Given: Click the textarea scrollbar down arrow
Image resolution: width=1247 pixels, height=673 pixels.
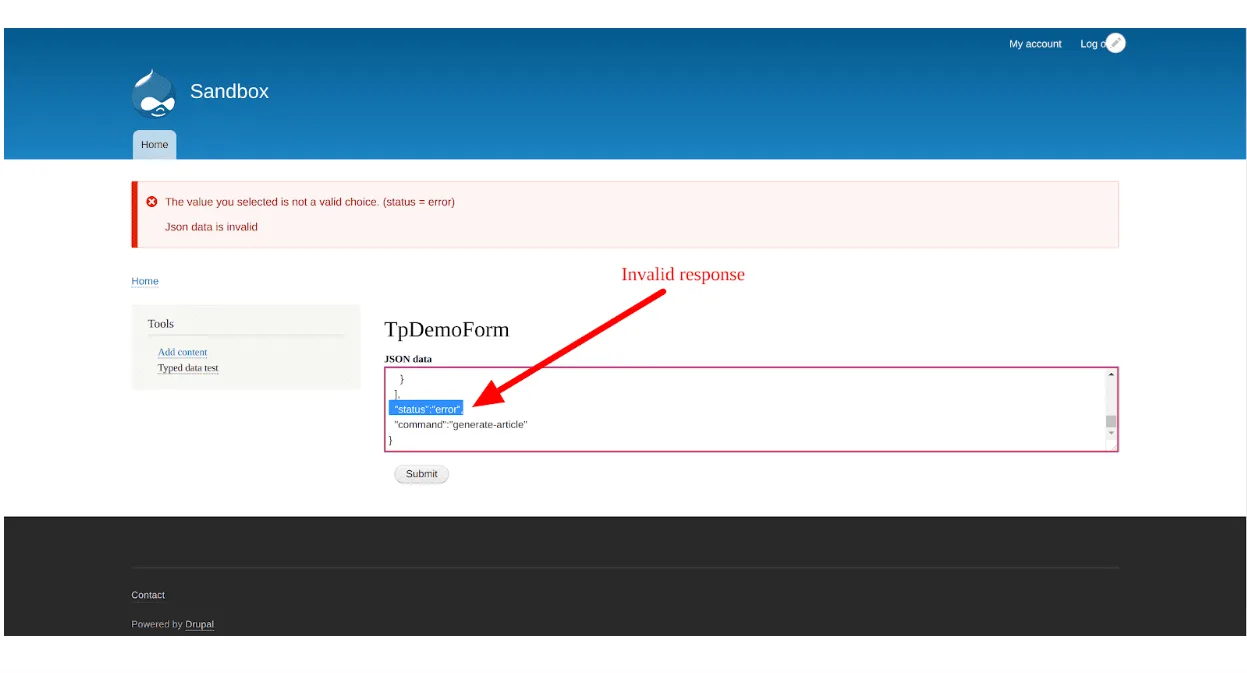Looking at the screenshot, I should point(1110,432).
